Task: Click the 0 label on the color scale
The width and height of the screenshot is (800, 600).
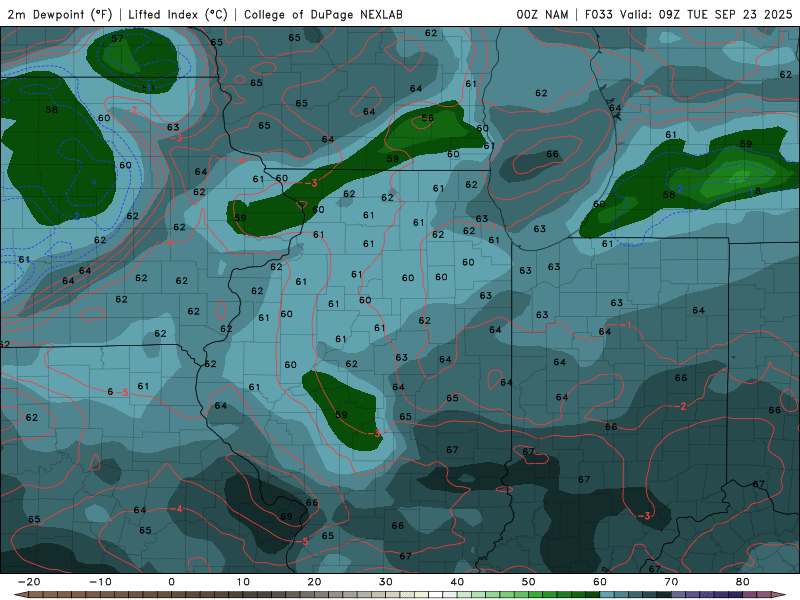Action: (171, 582)
